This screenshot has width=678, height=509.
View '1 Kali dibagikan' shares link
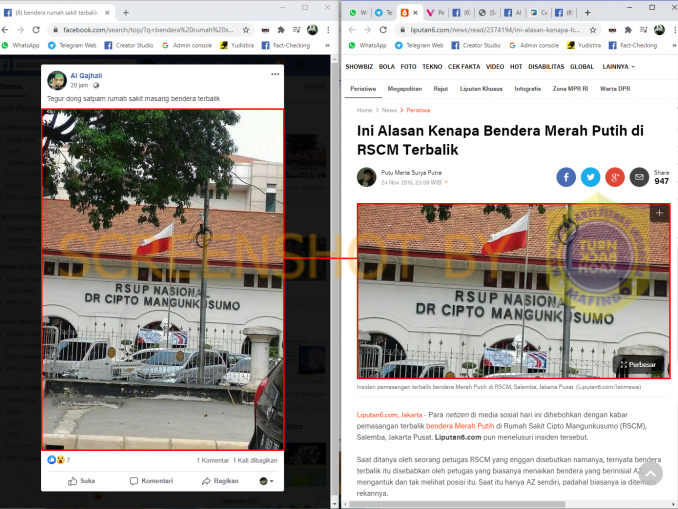[255, 461]
